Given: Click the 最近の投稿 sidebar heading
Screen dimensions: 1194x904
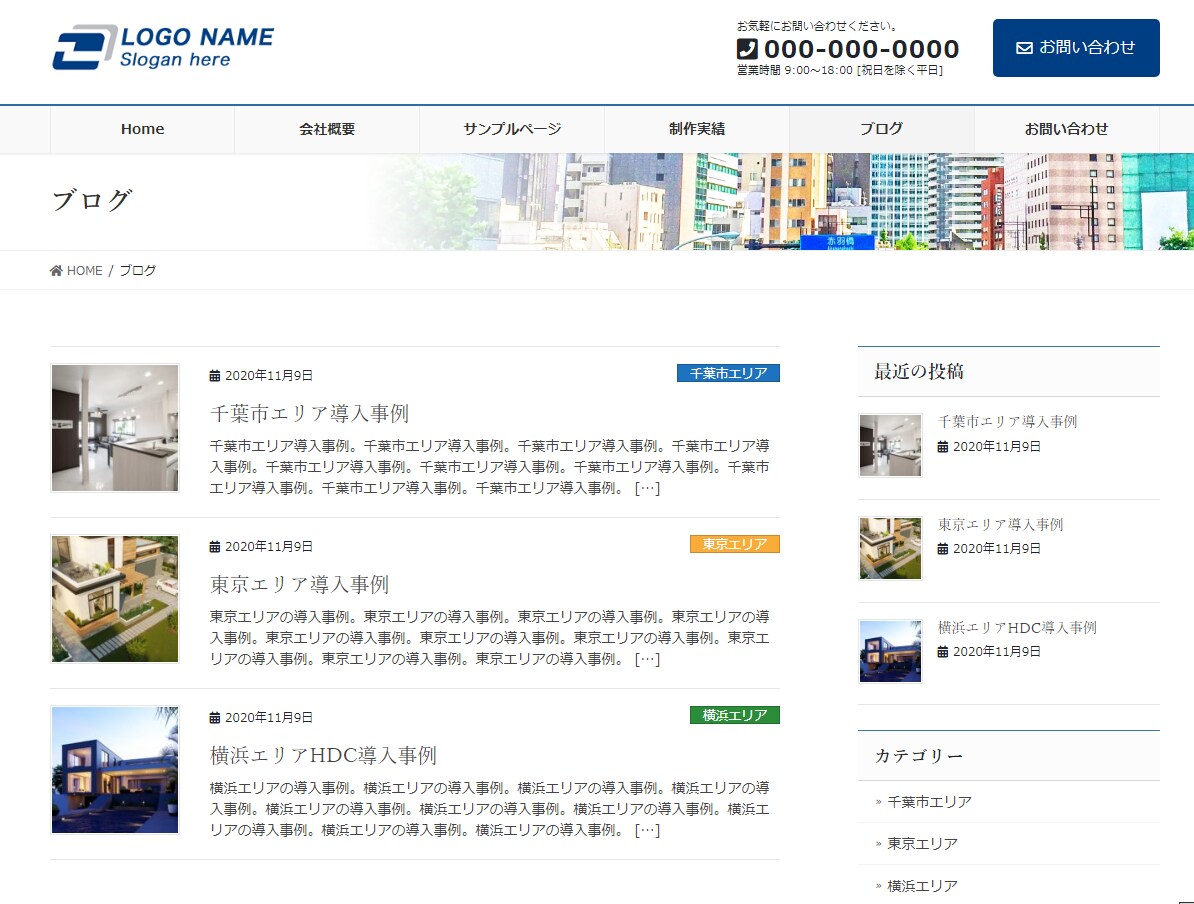Looking at the screenshot, I should (919, 372).
